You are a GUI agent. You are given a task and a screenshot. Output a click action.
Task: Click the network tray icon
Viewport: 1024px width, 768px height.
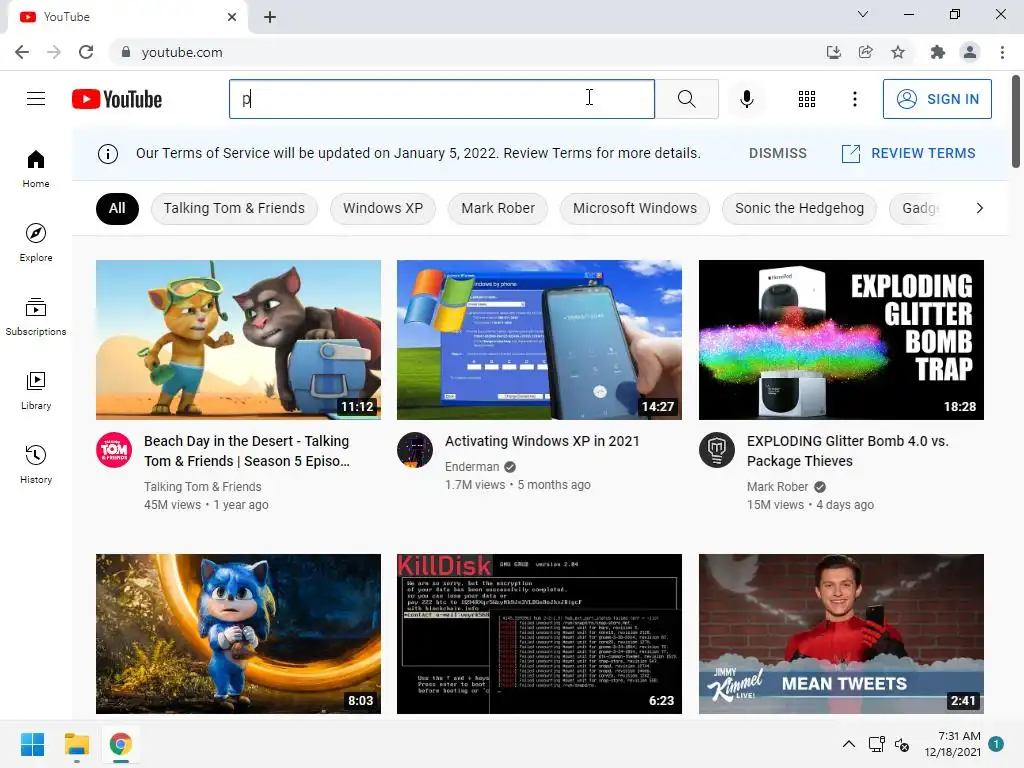(876, 744)
